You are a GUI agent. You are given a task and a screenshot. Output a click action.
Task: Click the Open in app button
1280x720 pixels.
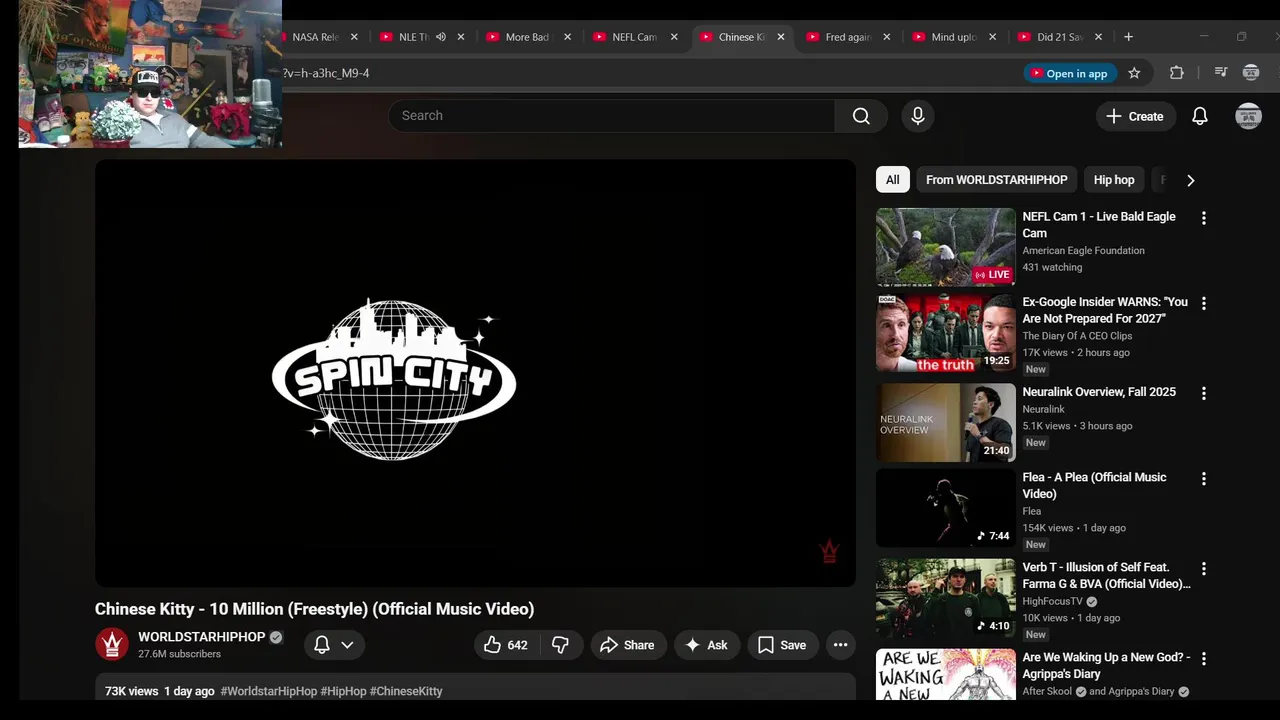(x=1070, y=73)
